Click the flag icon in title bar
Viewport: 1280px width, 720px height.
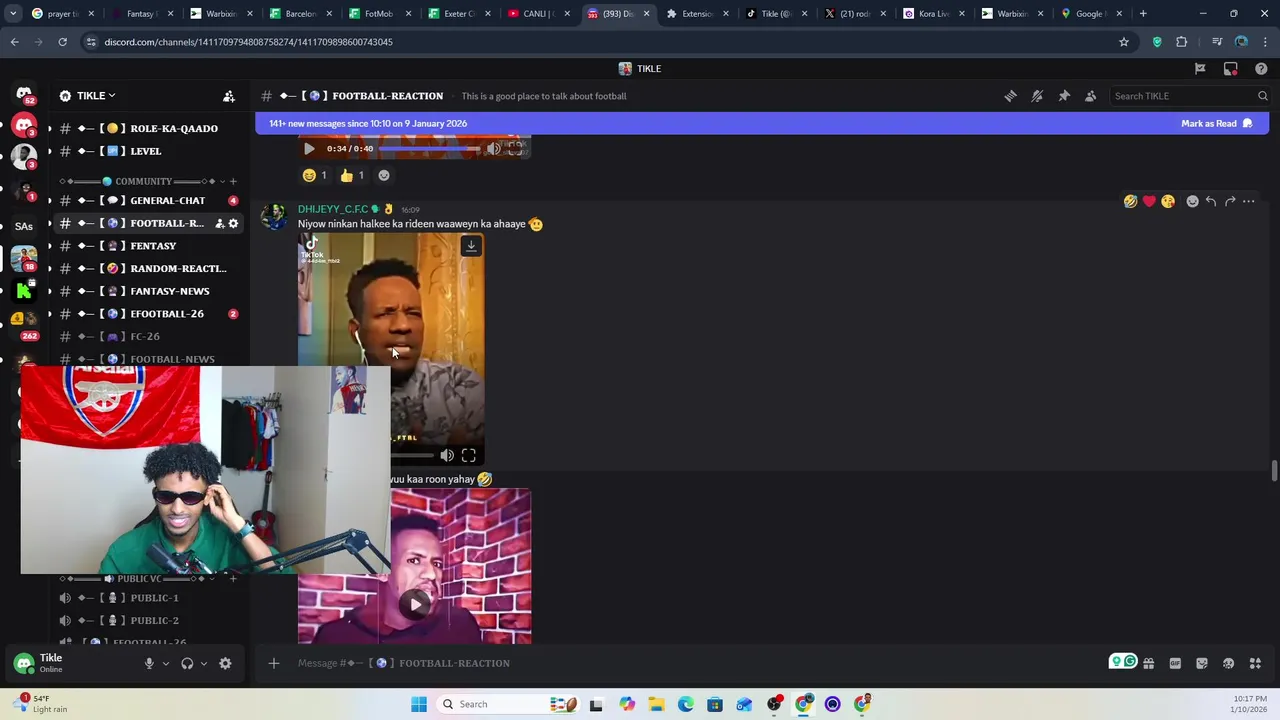coord(1200,69)
